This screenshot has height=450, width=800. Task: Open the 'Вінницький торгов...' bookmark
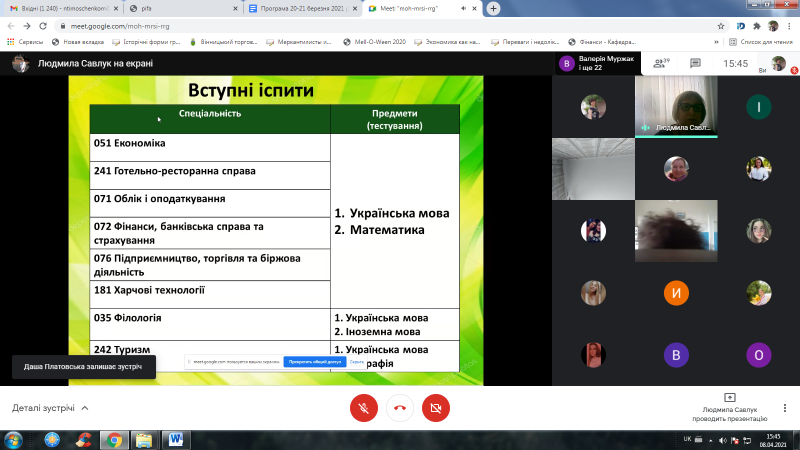(x=223, y=42)
